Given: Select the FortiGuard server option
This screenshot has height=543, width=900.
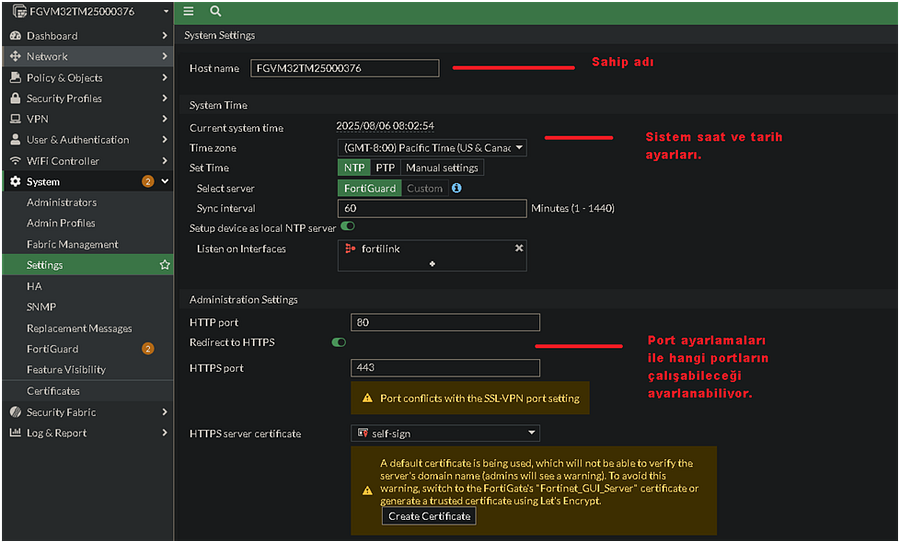Looking at the screenshot, I should 370,188.
